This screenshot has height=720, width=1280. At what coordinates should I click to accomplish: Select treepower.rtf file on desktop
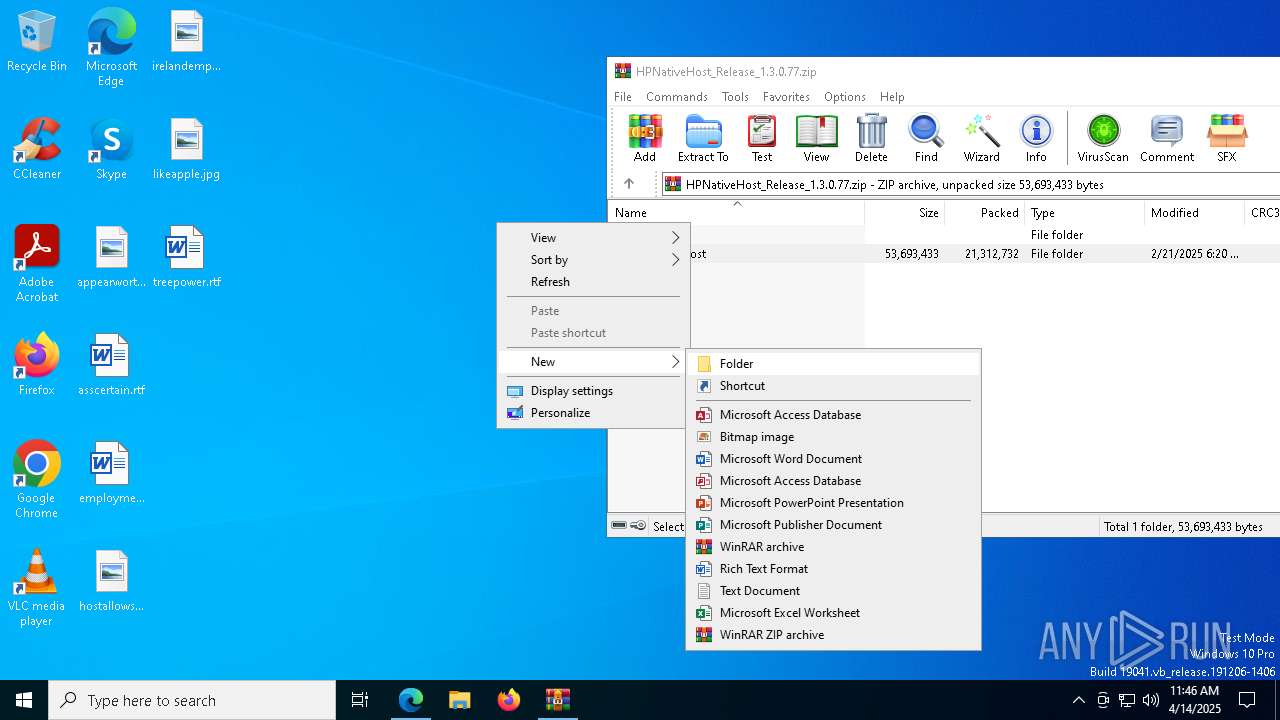(x=186, y=258)
